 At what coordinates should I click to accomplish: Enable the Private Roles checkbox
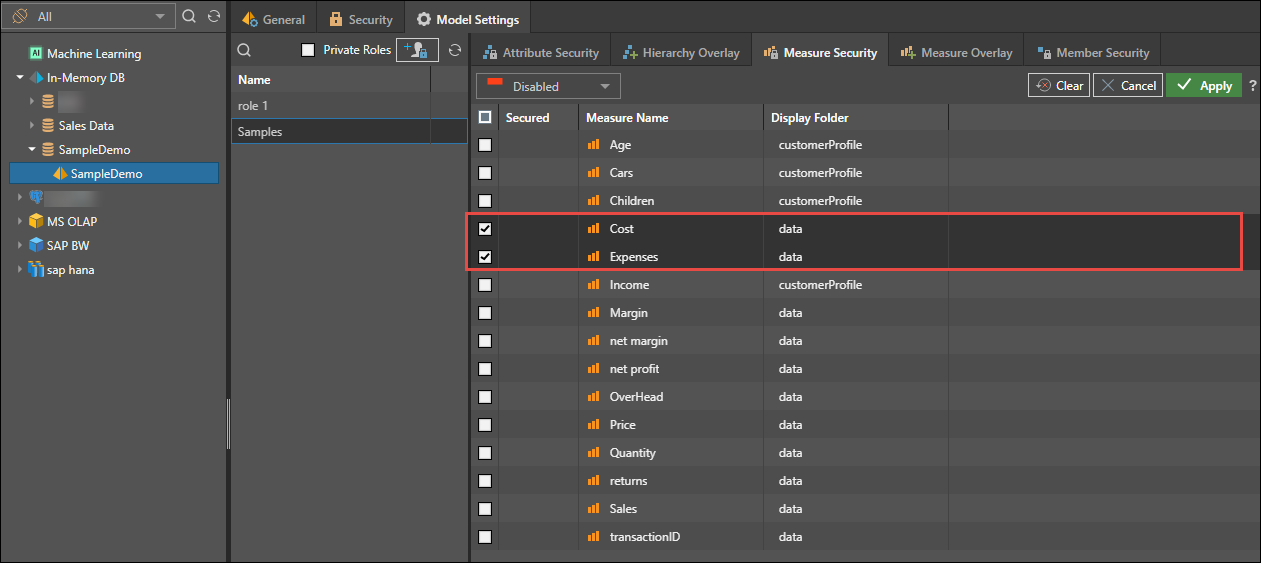[308, 50]
